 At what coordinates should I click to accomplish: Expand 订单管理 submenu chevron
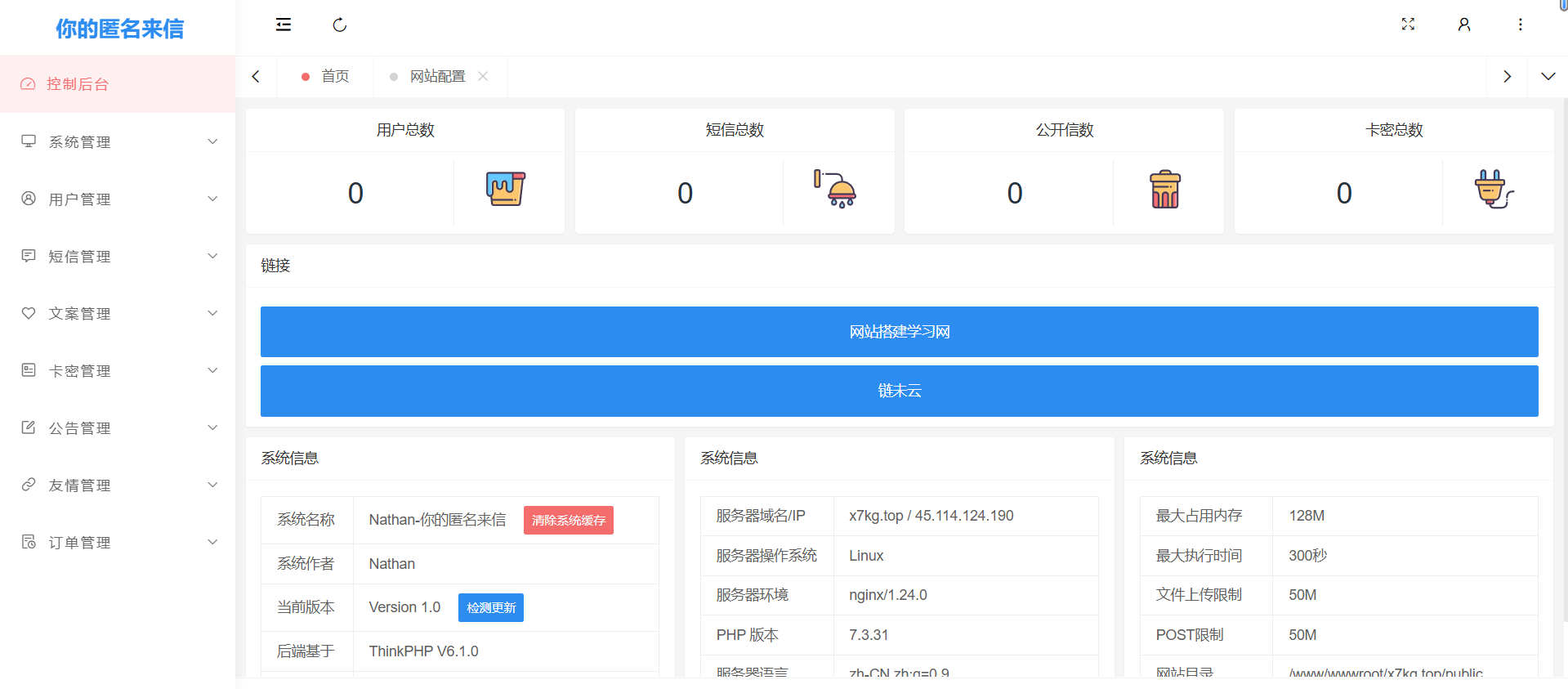point(212,542)
